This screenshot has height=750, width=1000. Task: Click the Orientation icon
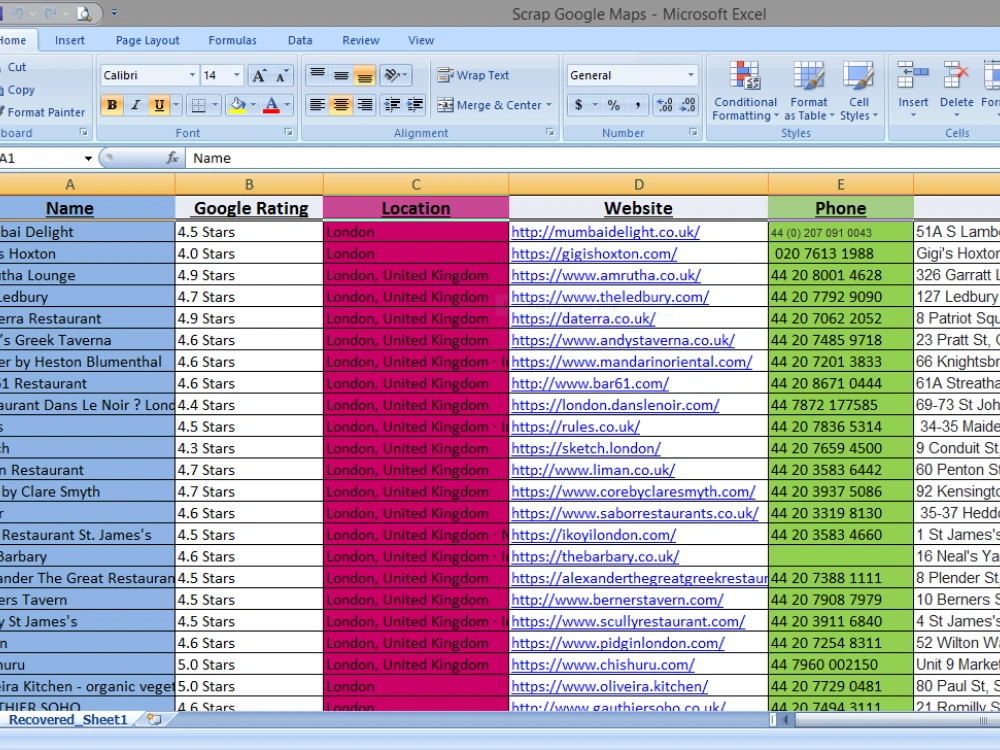(391, 75)
